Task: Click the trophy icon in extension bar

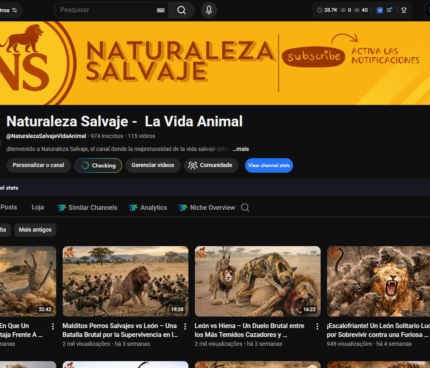Action: (404, 10)
